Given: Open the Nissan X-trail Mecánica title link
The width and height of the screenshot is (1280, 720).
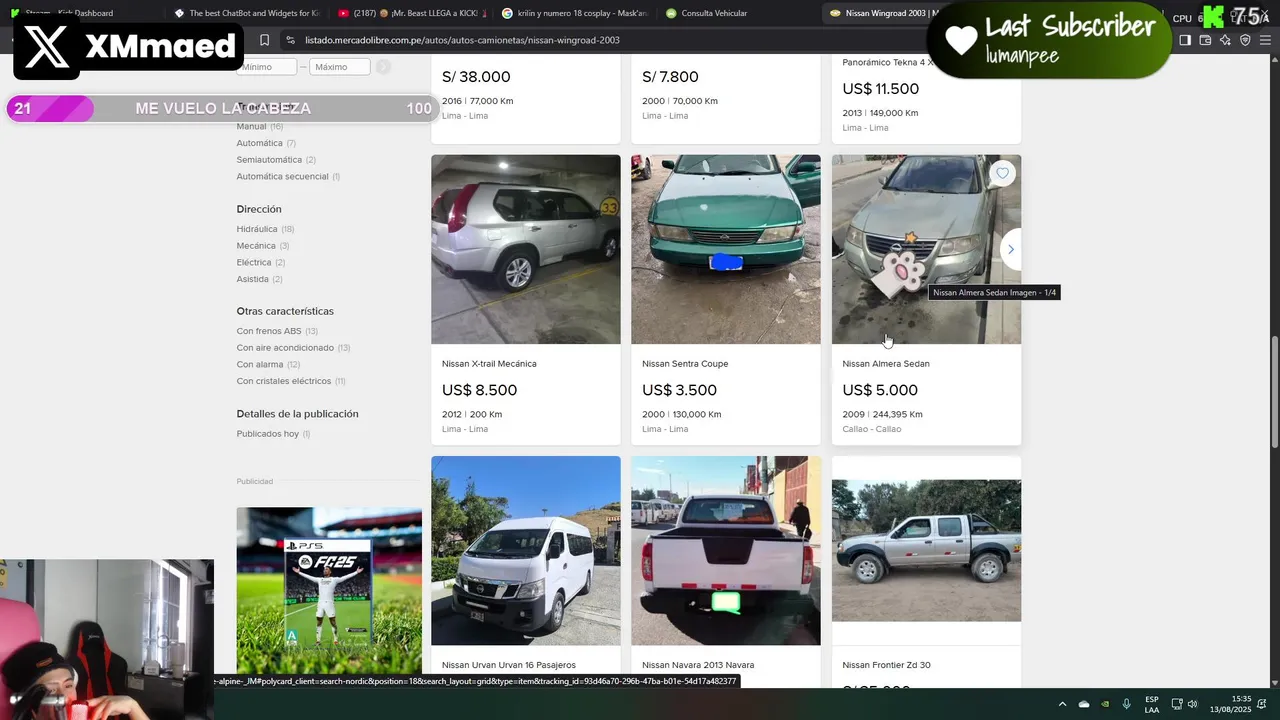Looking at the screenshot, I should (x=489, y=364).
